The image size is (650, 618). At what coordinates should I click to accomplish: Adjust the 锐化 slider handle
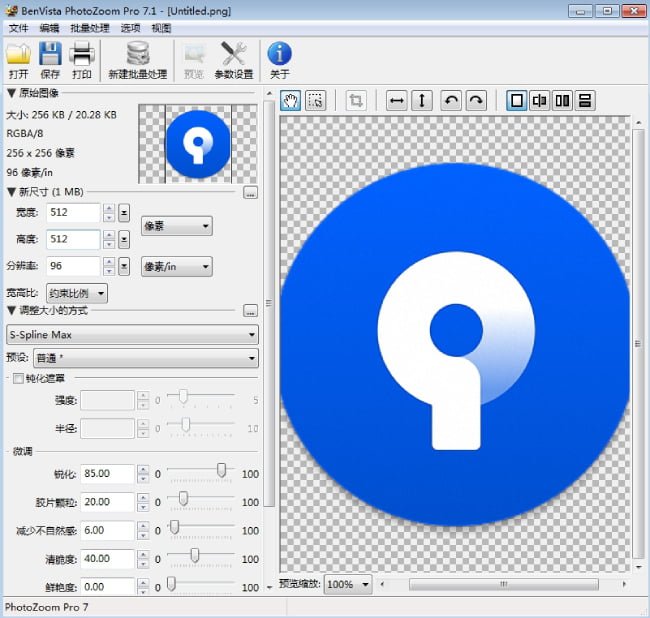click(222, 470)
